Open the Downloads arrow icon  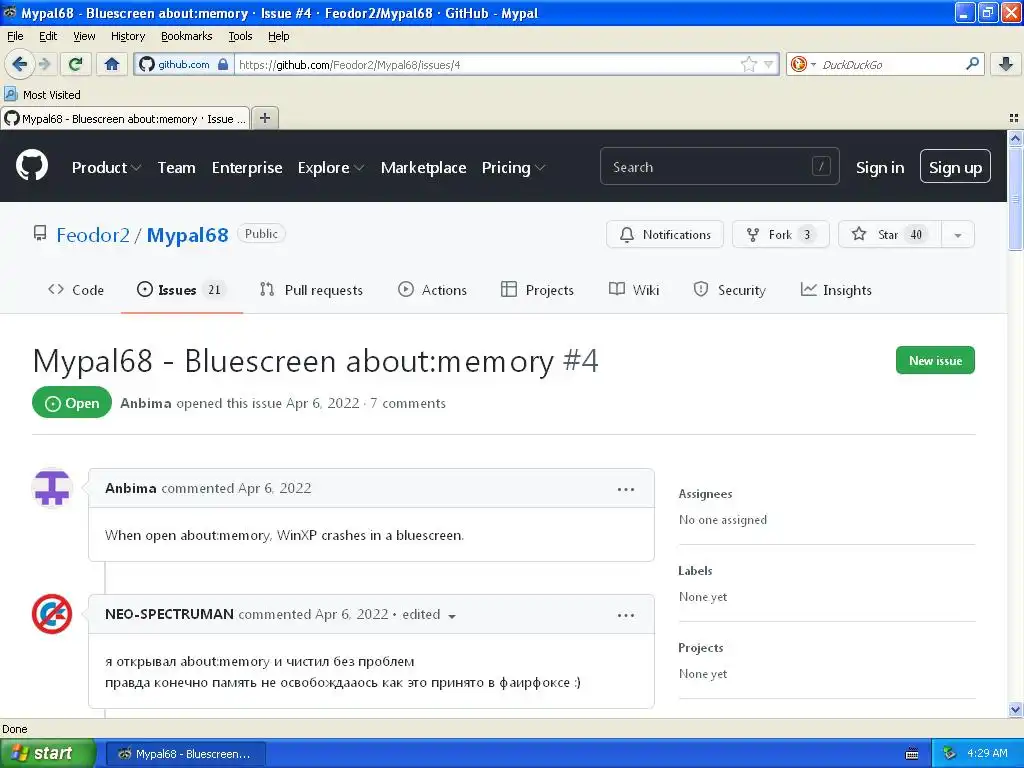click(x=1006, y=64)
